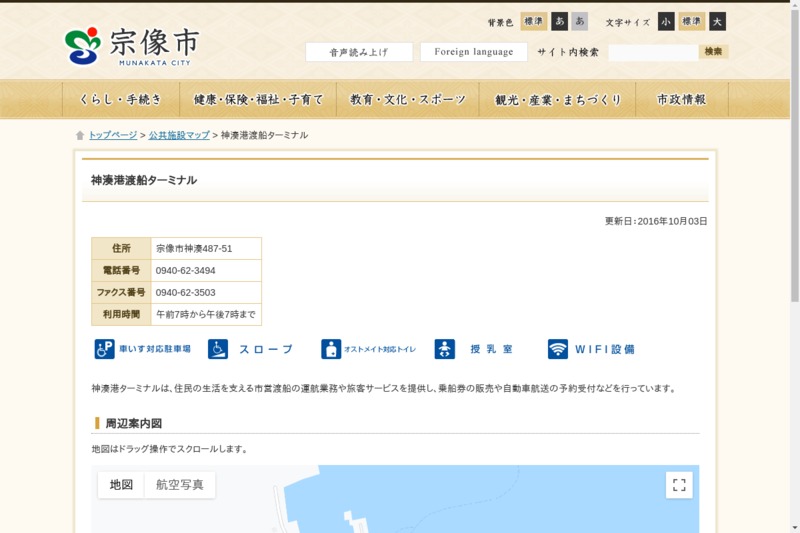Image resolution: width=800 pixels, height=533 pixels.
Task: Select the 標準 background color option
Action: 534,22
